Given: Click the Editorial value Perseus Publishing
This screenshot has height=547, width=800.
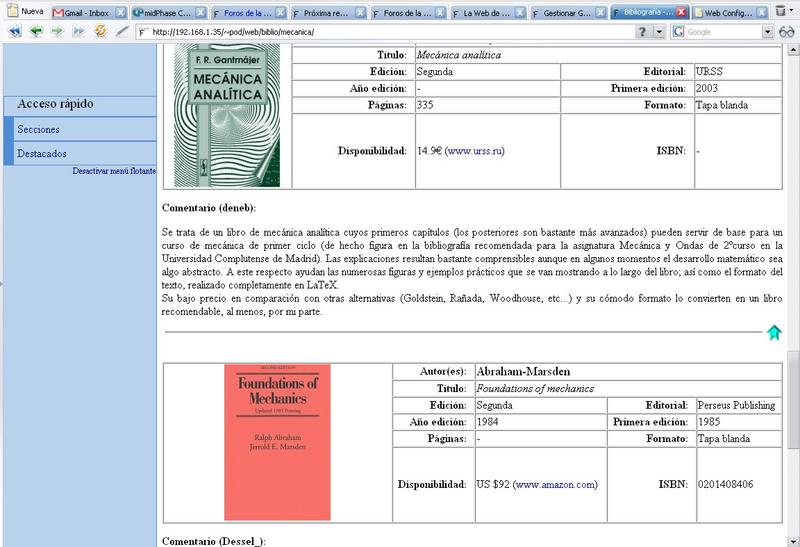Looking at the screenshot, I should click(x=736, y=405).
